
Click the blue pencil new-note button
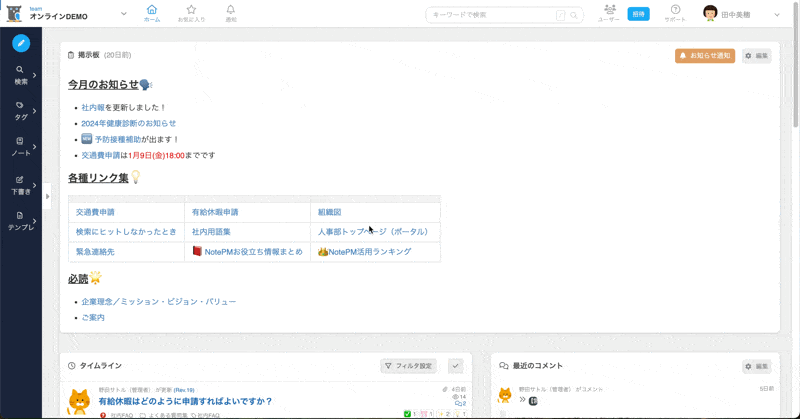click(x=20, y=43)
